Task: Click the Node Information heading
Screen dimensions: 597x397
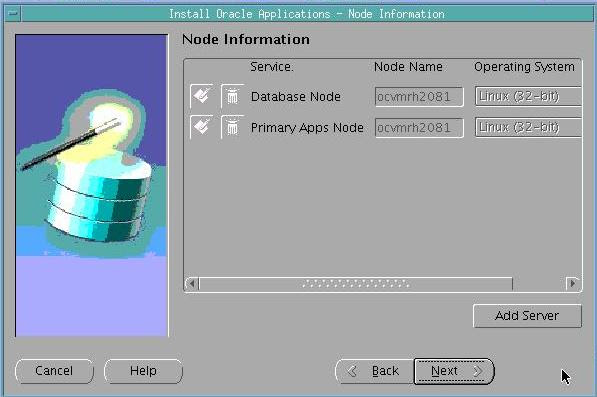Action: 246,40
